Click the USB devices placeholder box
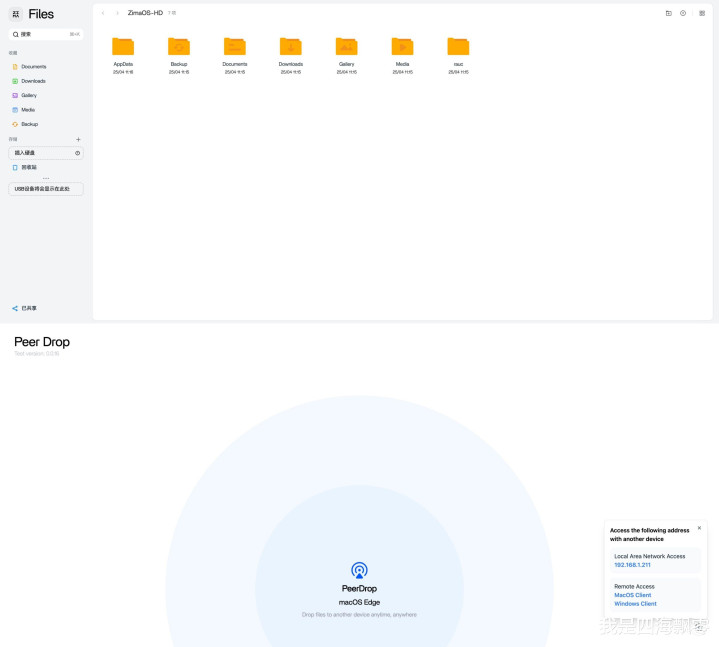 click(46, 189)
